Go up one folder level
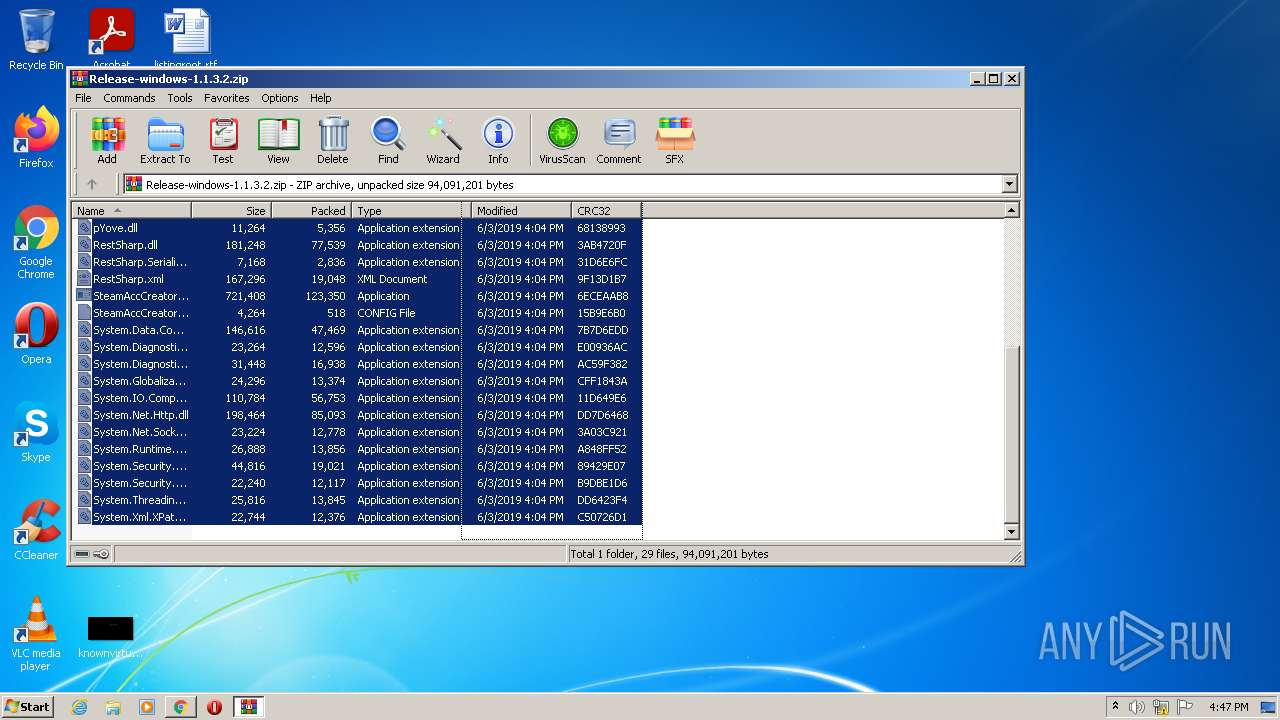 pos(92,184)
